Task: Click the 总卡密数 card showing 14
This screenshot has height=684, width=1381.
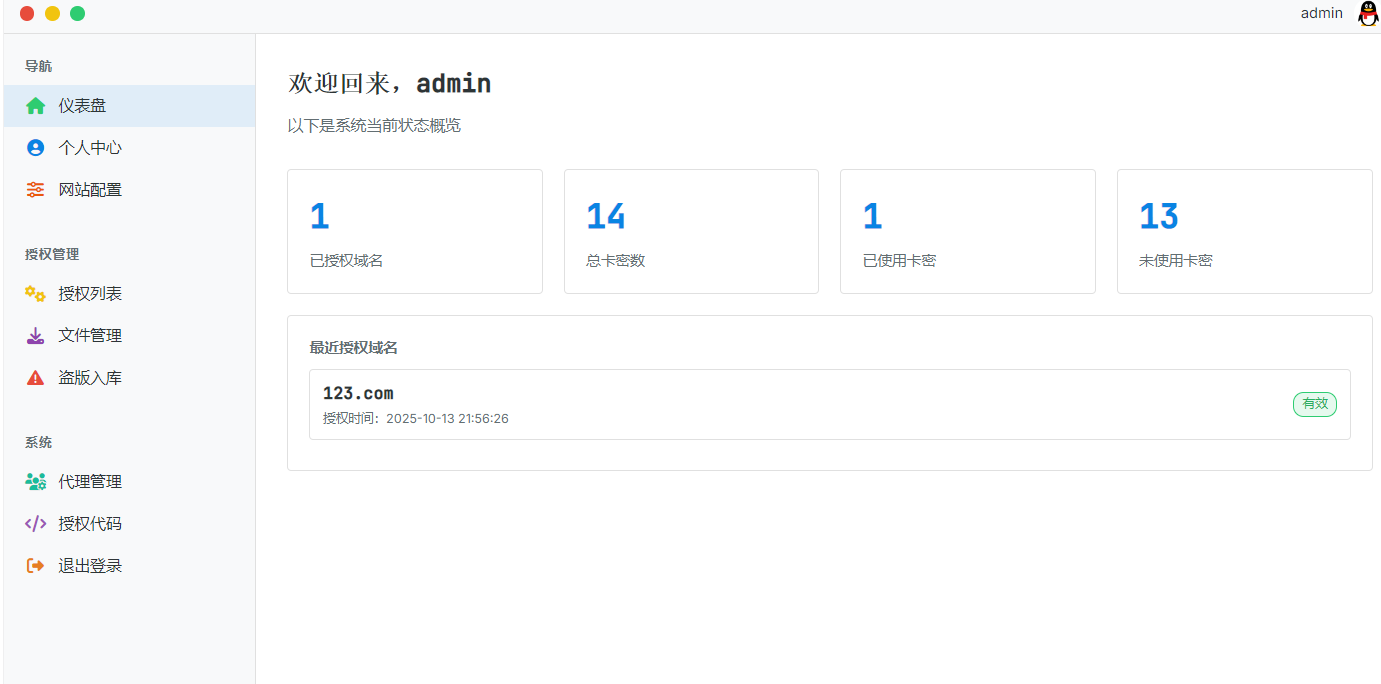Action: (x=691, y=231)
